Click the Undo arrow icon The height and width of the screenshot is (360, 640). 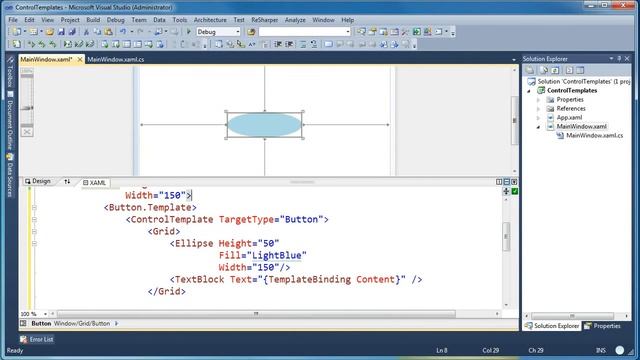pos(122,31)
